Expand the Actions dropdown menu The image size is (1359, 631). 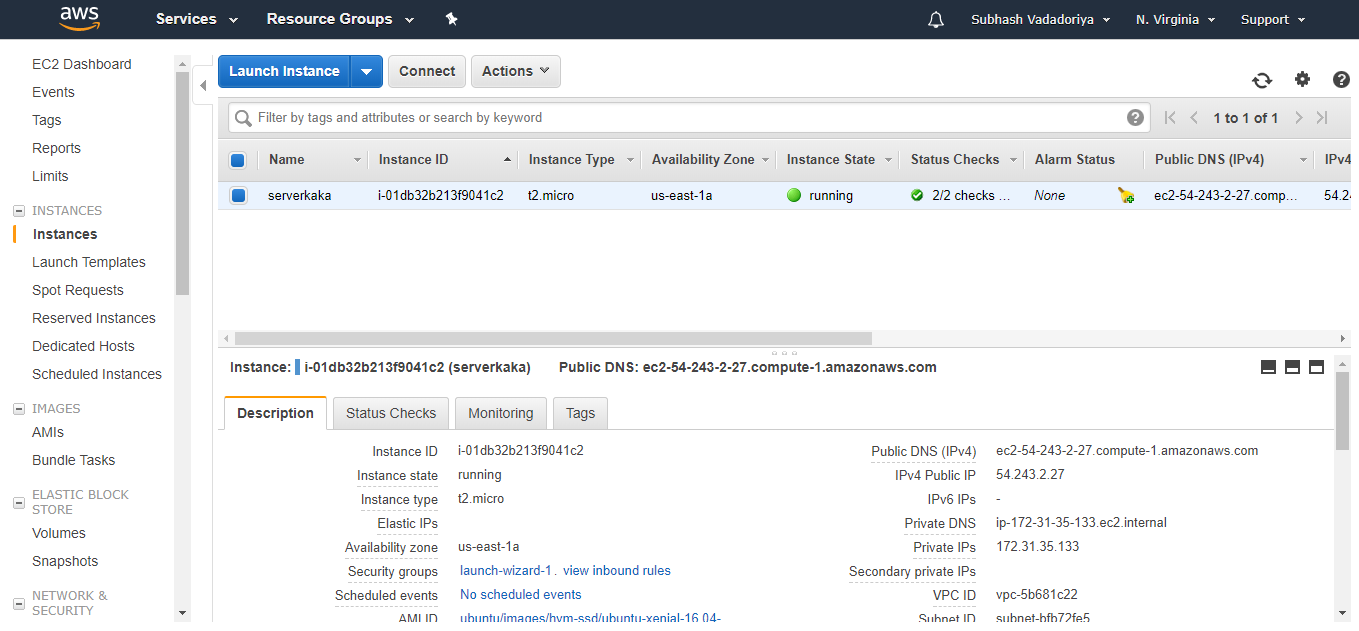(x=516, y=71)
